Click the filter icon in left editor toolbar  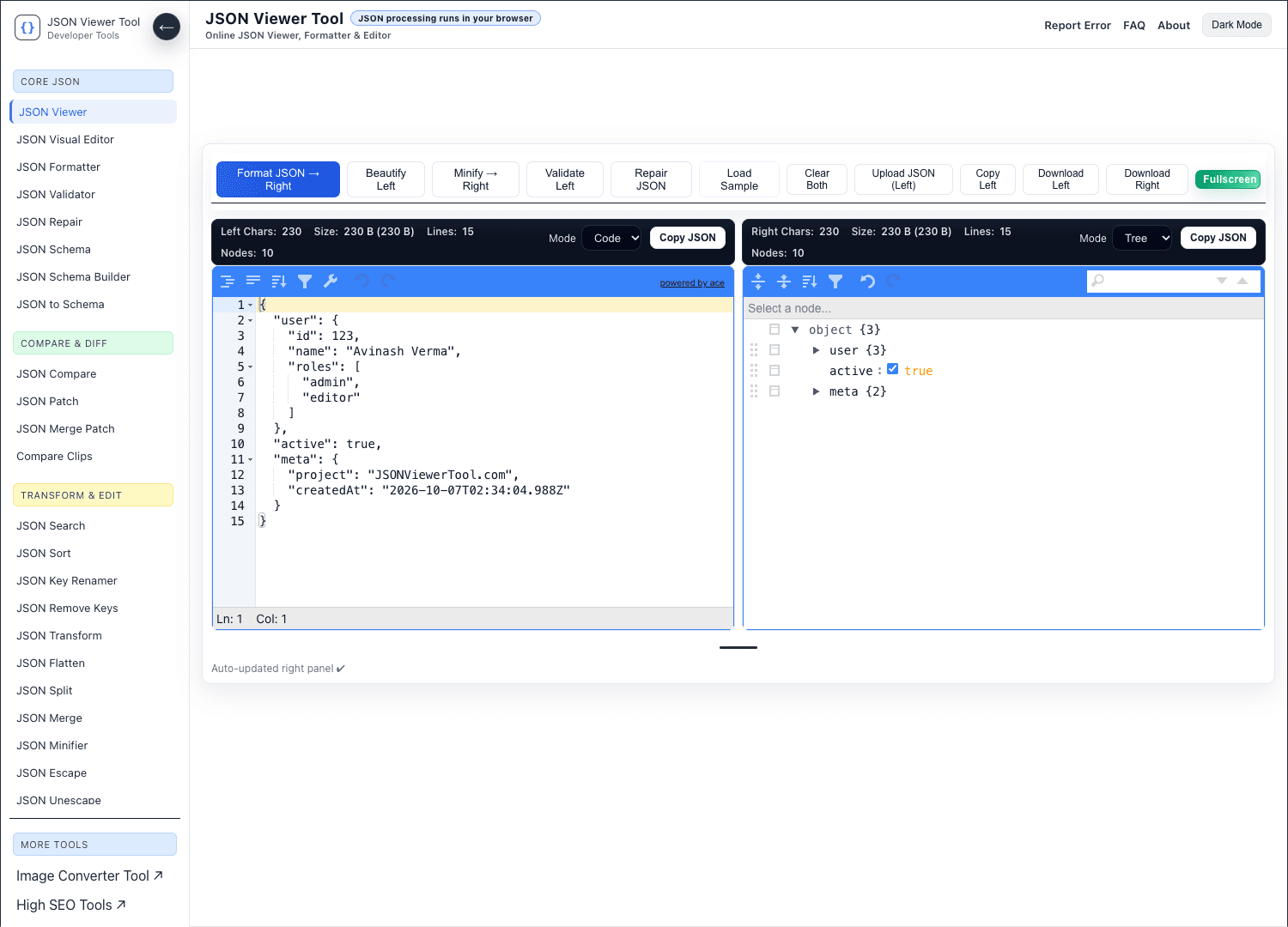coord(305,281)
